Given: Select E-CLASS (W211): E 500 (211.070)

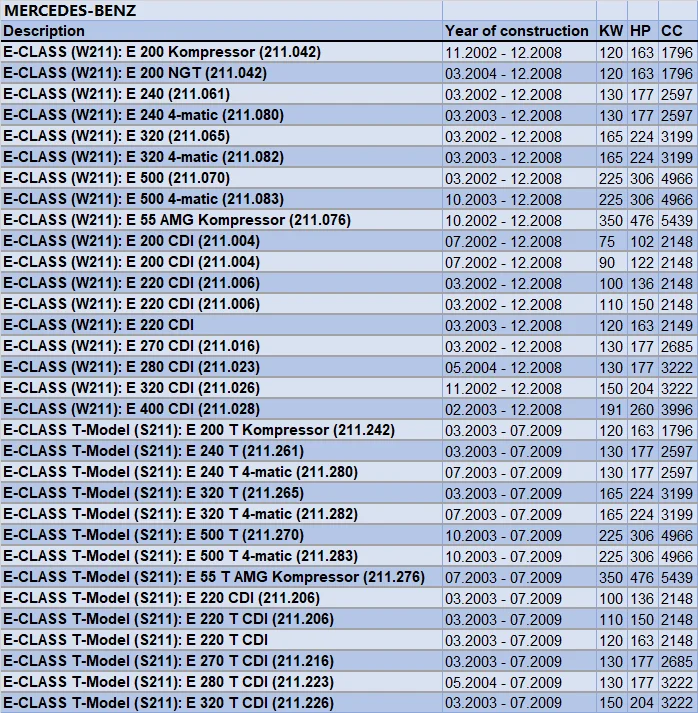Looking at the screenshot, I should (x=221, y=178).
